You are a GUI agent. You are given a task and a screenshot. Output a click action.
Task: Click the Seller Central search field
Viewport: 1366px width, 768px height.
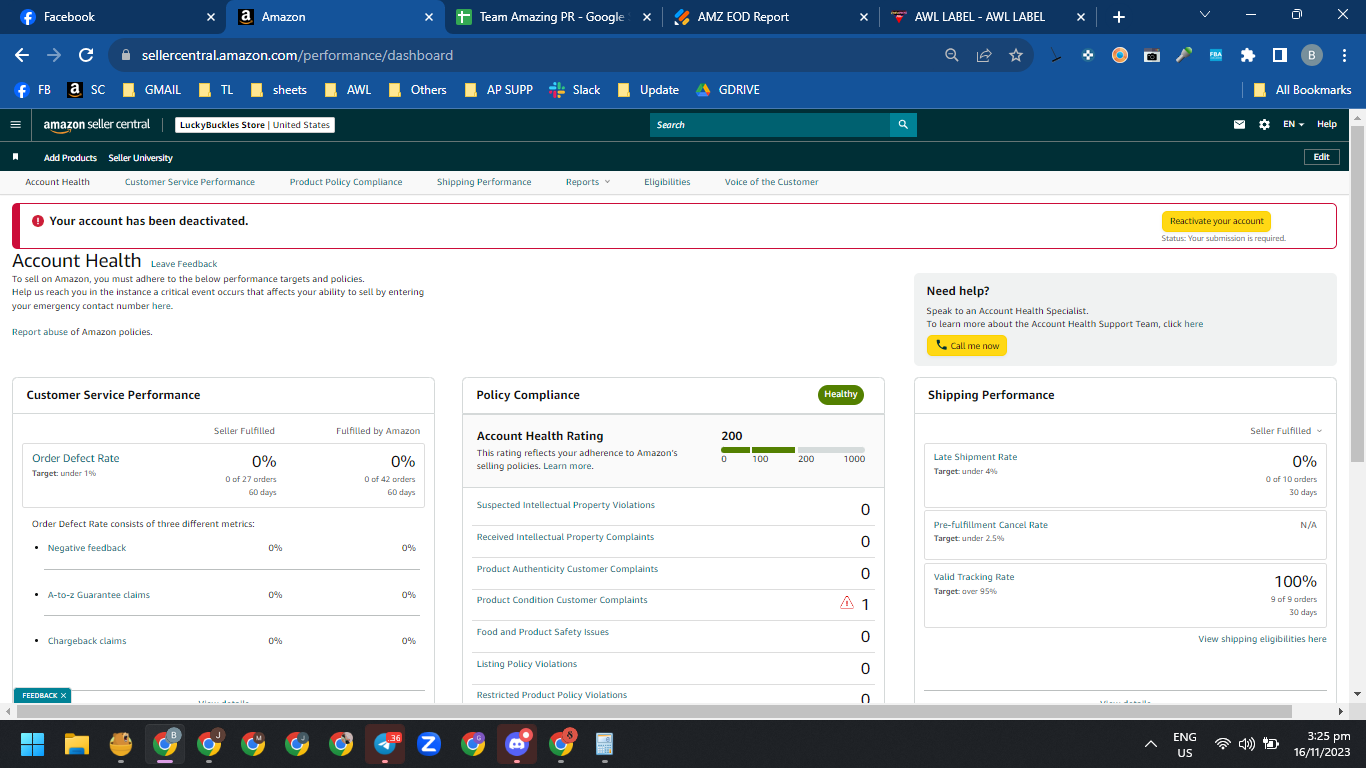click(770, 125)
